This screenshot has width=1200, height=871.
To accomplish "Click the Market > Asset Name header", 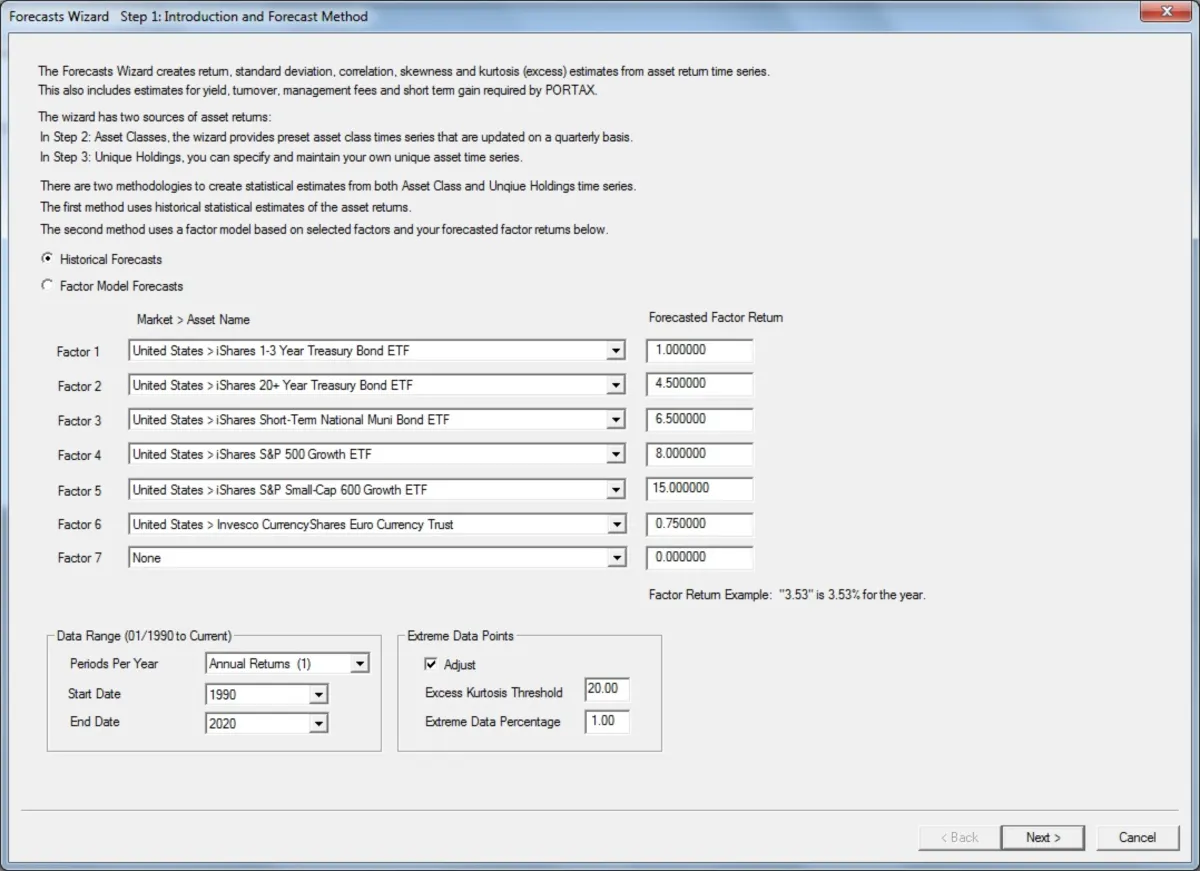I will coord(193,320).
